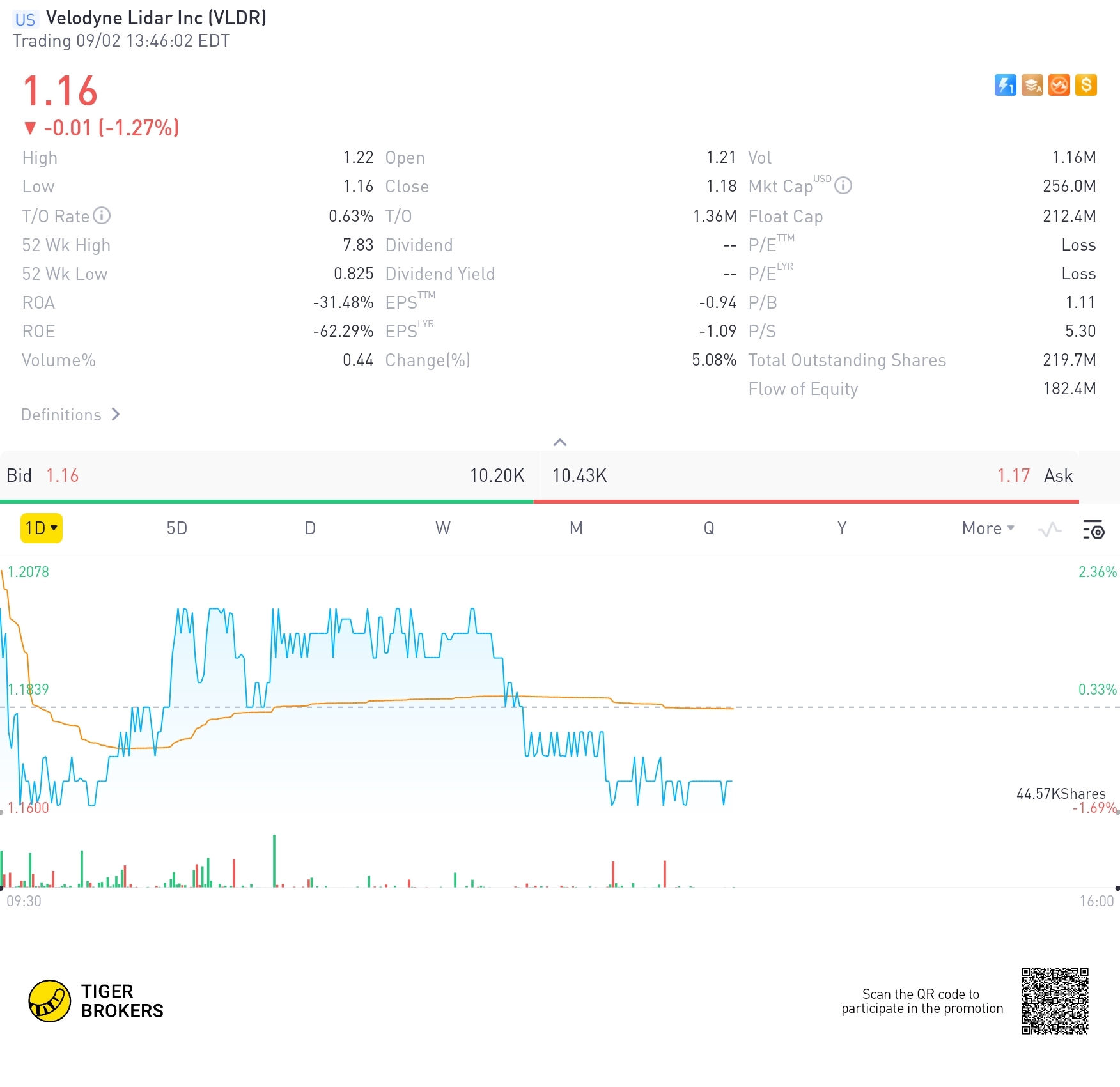Click the Bid price 1.16
This screenshot has width=1120, height=1087.
pyautogui.click(x=62, y=475)
